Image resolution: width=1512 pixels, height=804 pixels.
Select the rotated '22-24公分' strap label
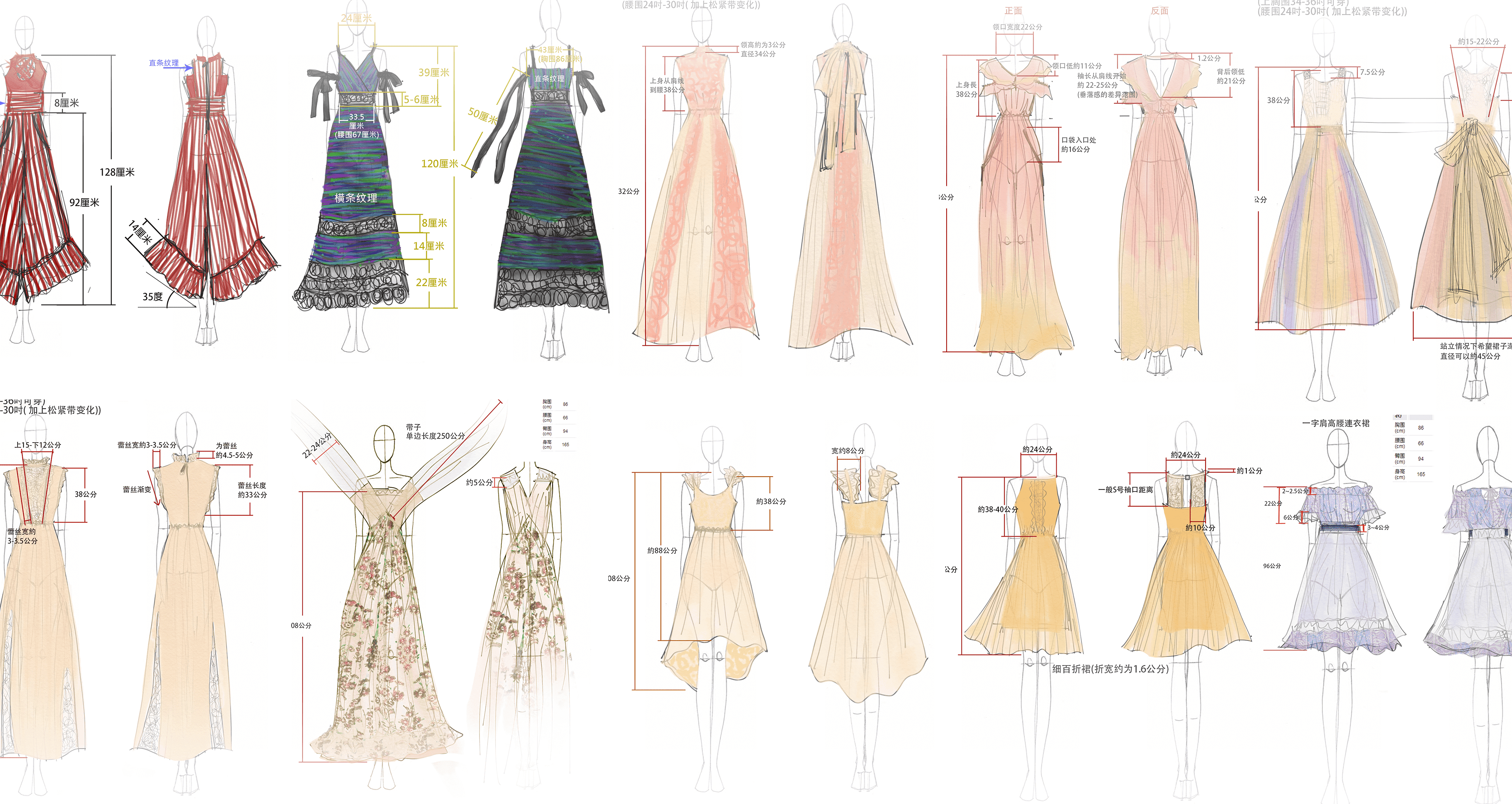(317, 446)
